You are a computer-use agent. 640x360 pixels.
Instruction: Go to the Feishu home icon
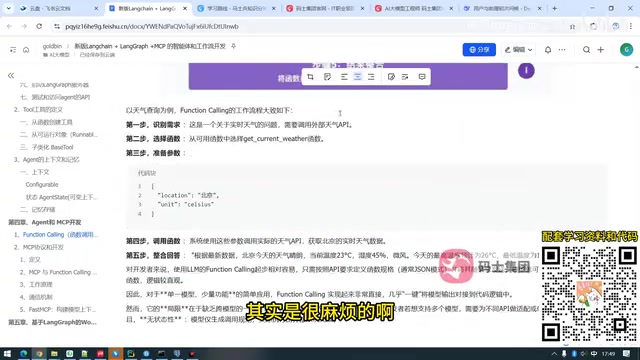(x=26, y=50)
